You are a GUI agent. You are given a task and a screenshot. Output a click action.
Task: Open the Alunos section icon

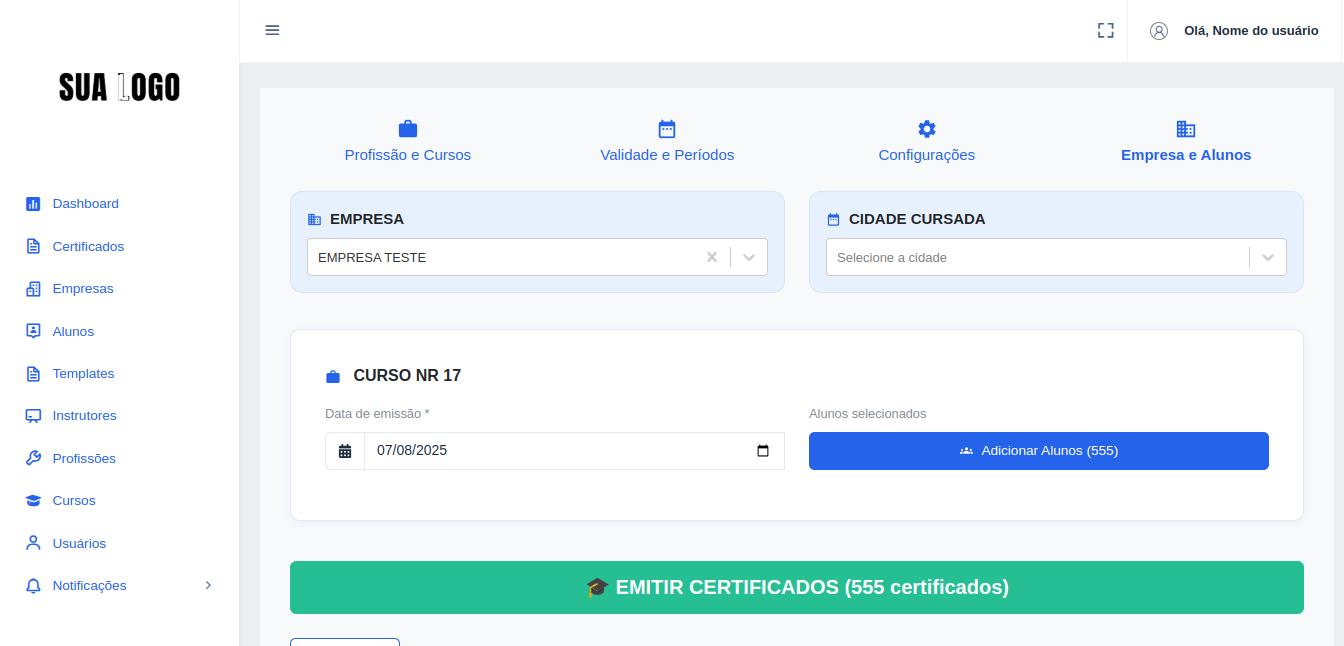coord(33,331)
